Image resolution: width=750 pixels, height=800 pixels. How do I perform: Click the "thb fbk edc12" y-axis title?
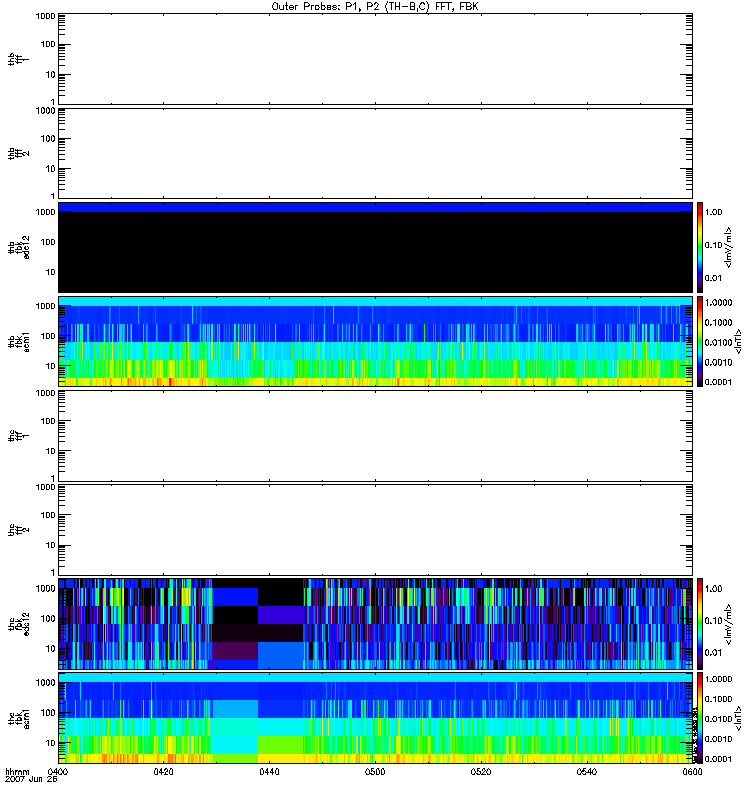tap(19, 247)
